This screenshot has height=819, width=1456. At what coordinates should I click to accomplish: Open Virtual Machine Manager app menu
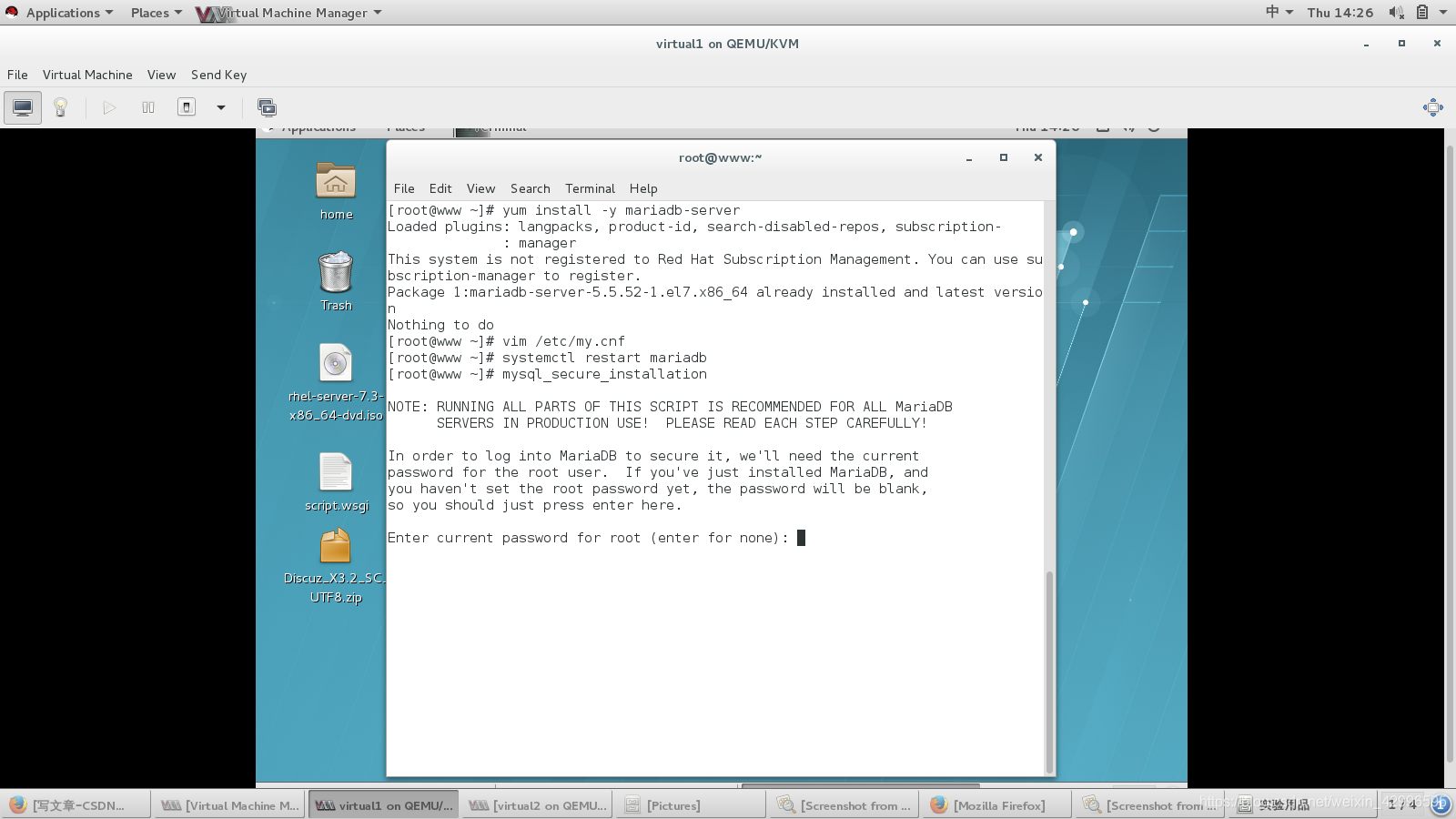289,13
